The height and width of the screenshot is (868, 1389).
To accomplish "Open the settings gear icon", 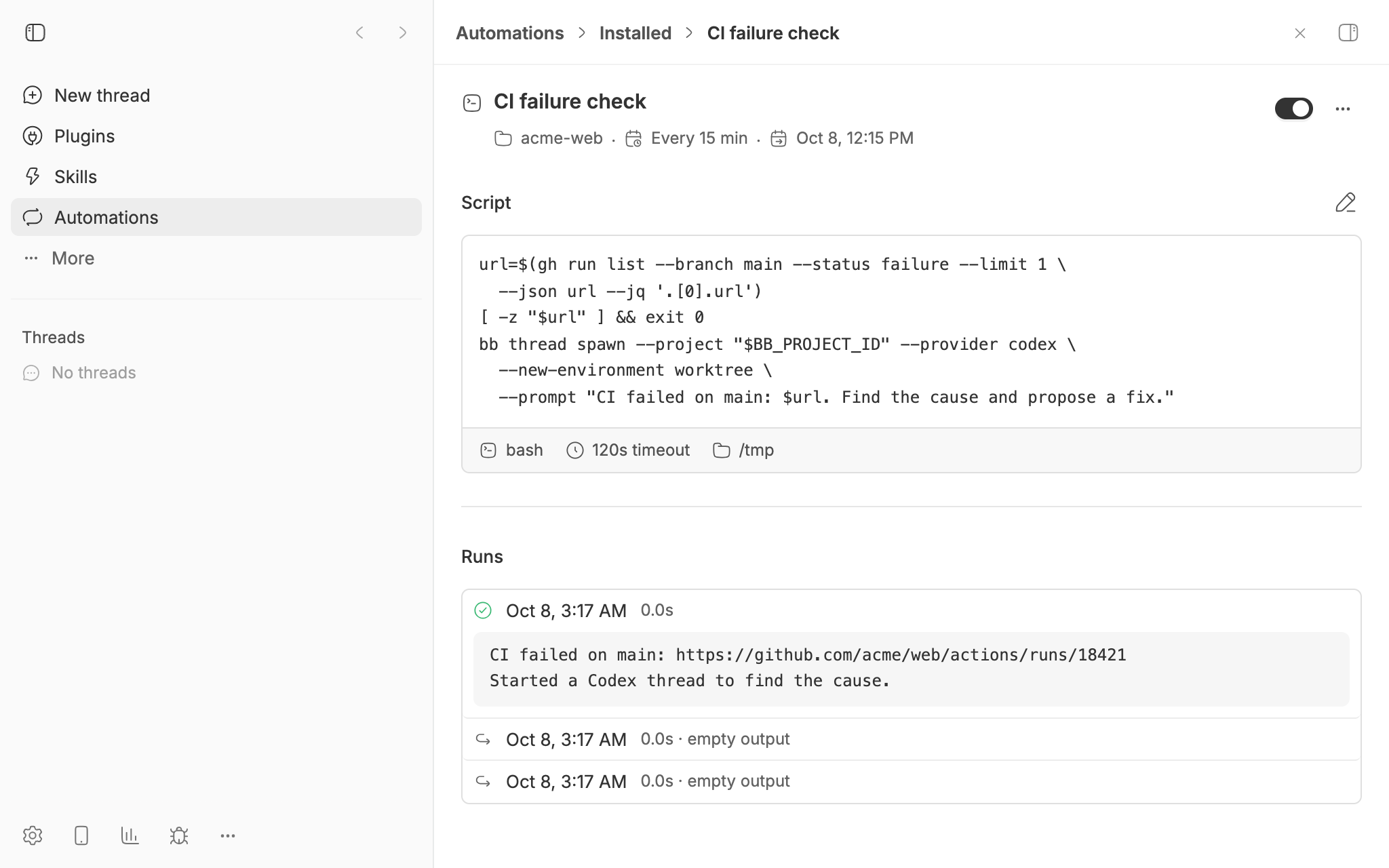I will (33, 835).
